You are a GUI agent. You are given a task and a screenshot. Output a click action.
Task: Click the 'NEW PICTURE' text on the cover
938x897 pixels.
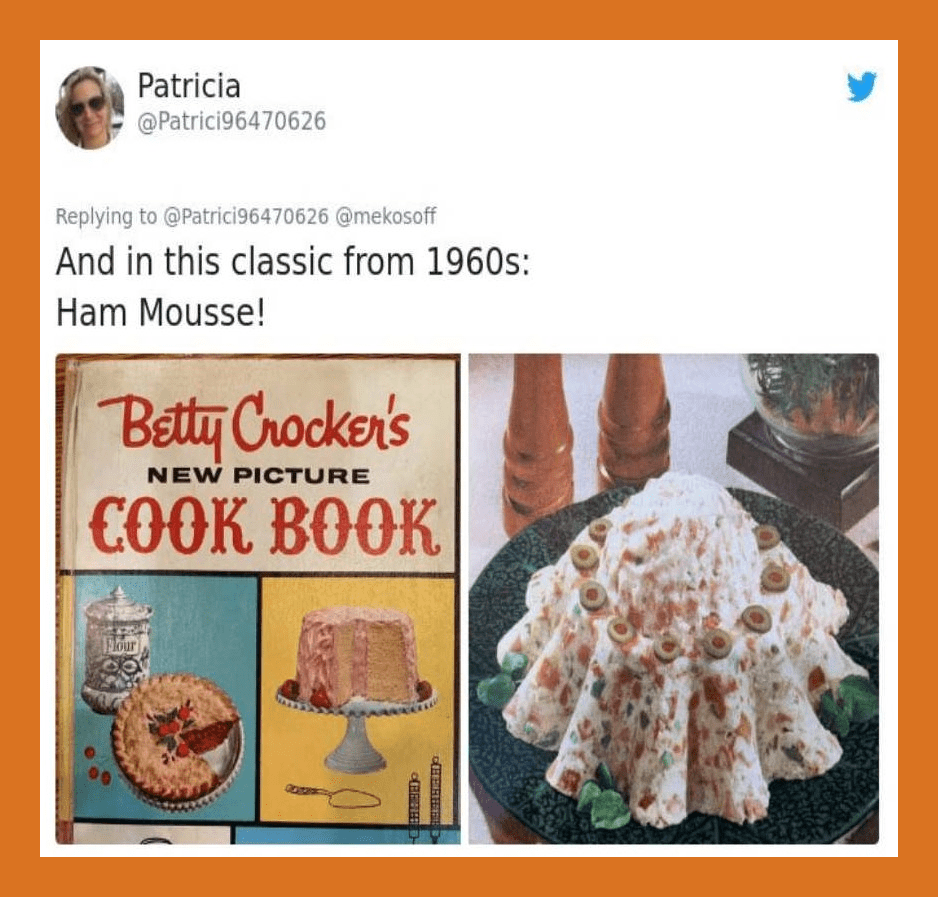tap(258, 476)
